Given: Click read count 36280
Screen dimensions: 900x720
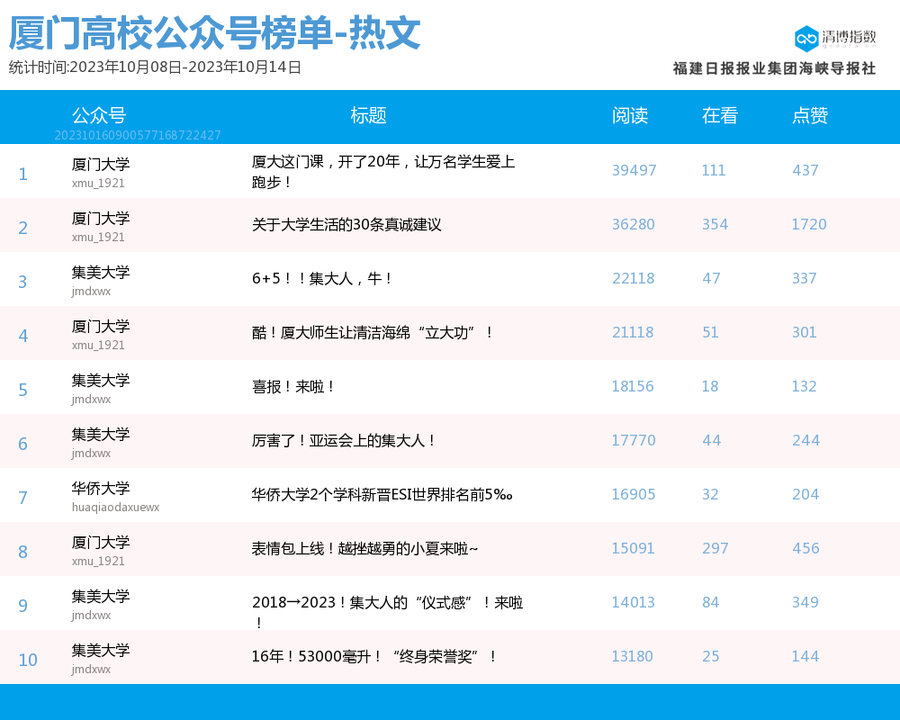Looking at the screenshot, I should pyautogui.click(x=633, y=224).
